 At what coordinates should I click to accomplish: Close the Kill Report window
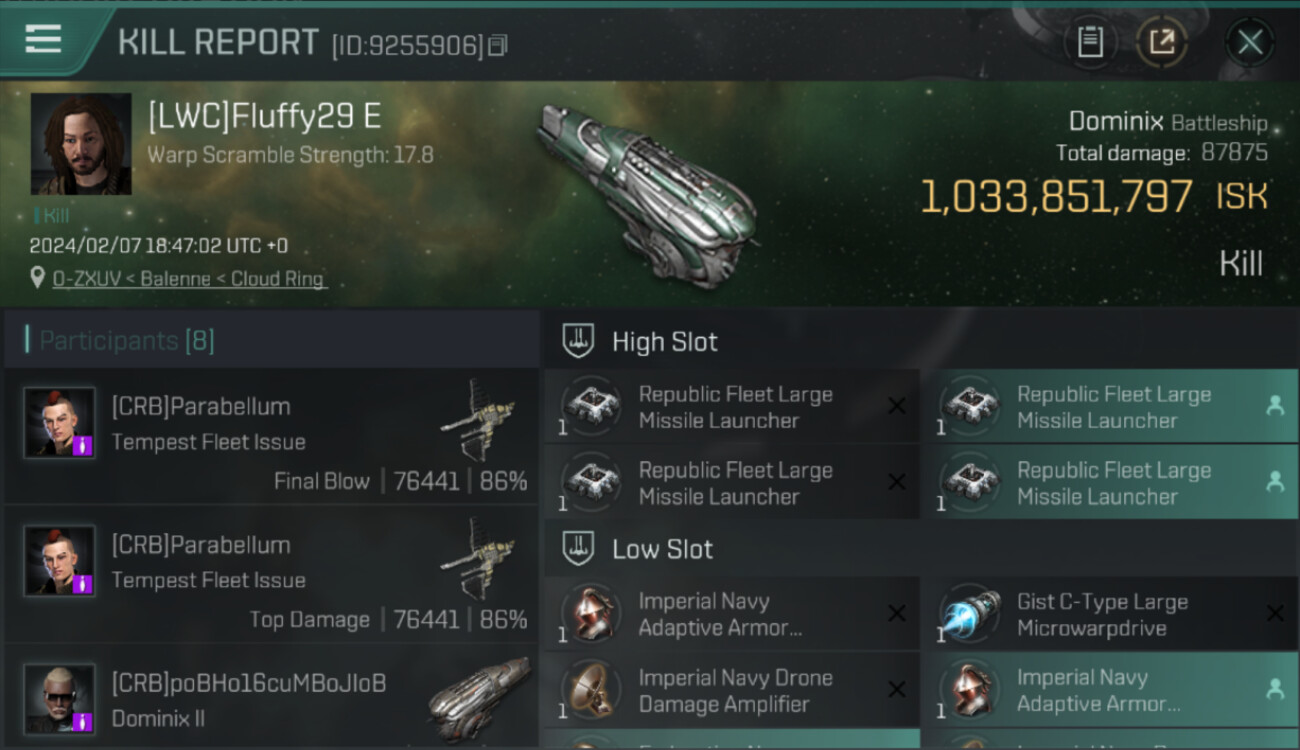click(1249, 42)
